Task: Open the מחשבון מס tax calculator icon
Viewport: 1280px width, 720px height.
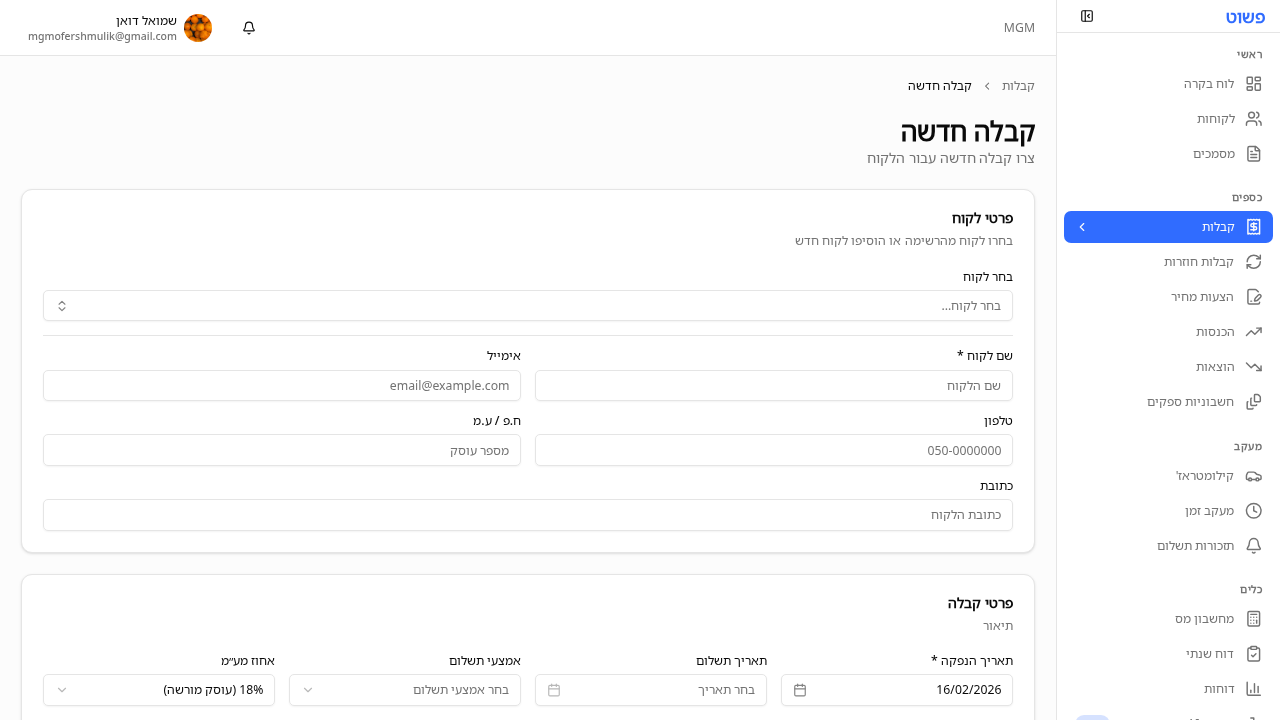Action: (x=1254, y=618)
